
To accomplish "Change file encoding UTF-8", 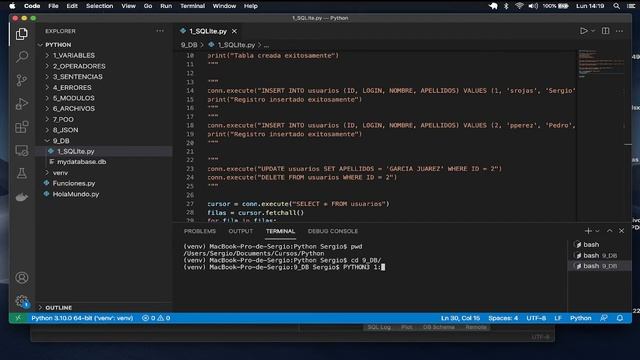I will [x=536, y=318].
